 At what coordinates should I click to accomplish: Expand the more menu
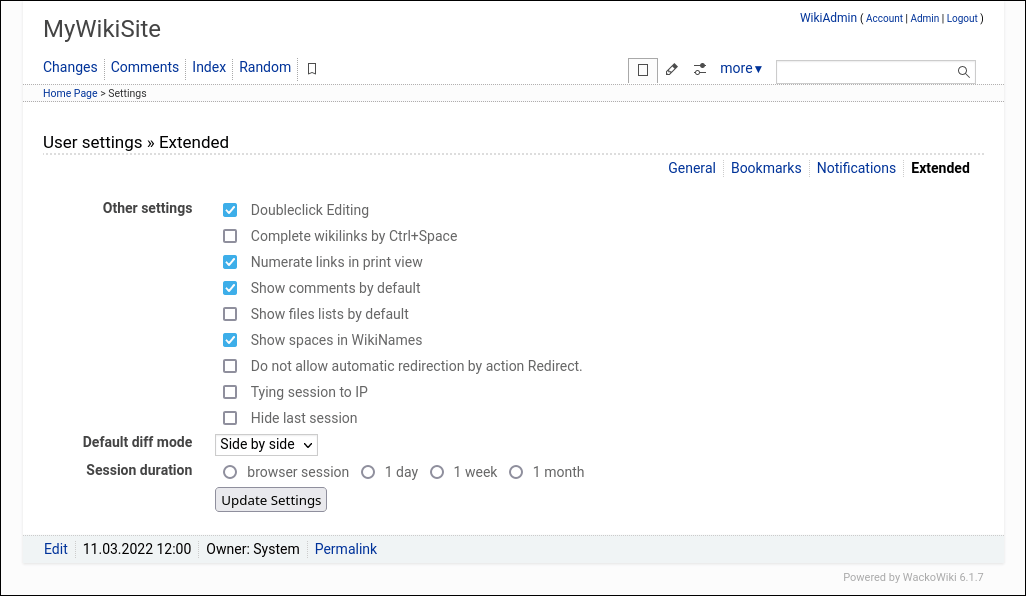click(x=740, y=68)
